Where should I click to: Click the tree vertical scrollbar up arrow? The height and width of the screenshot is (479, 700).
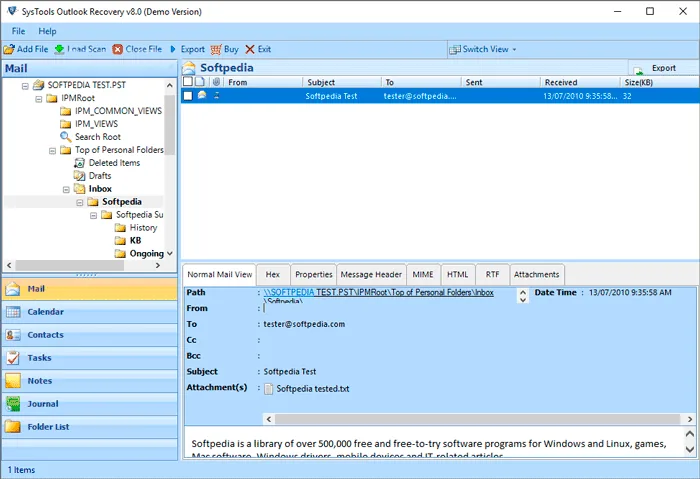pos(170,85)
